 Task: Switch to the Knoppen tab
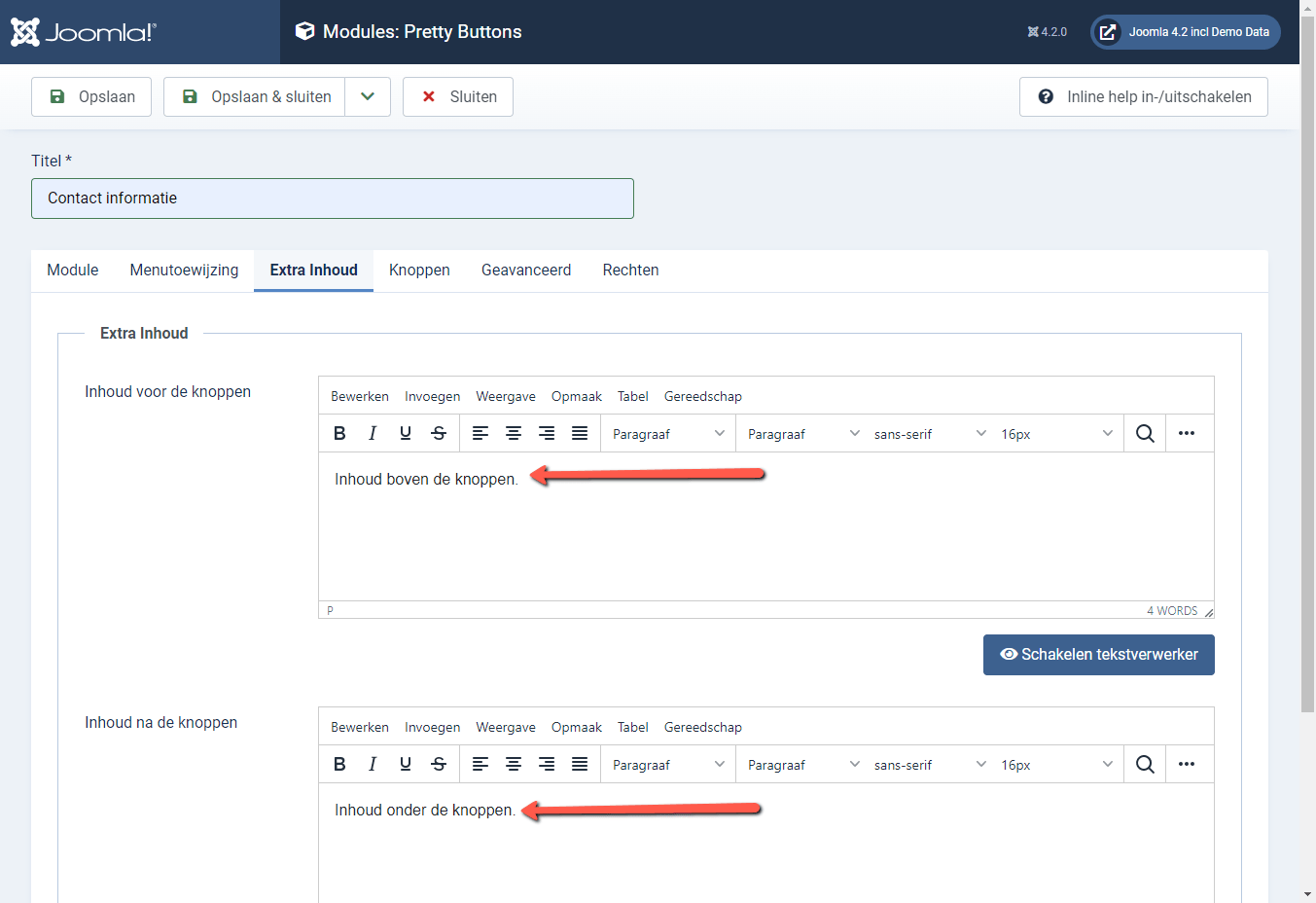(419, 270)
